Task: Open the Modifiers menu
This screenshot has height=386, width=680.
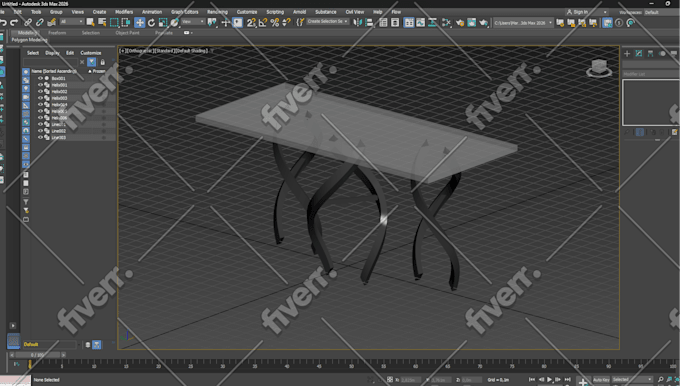Action: (124, 12)
